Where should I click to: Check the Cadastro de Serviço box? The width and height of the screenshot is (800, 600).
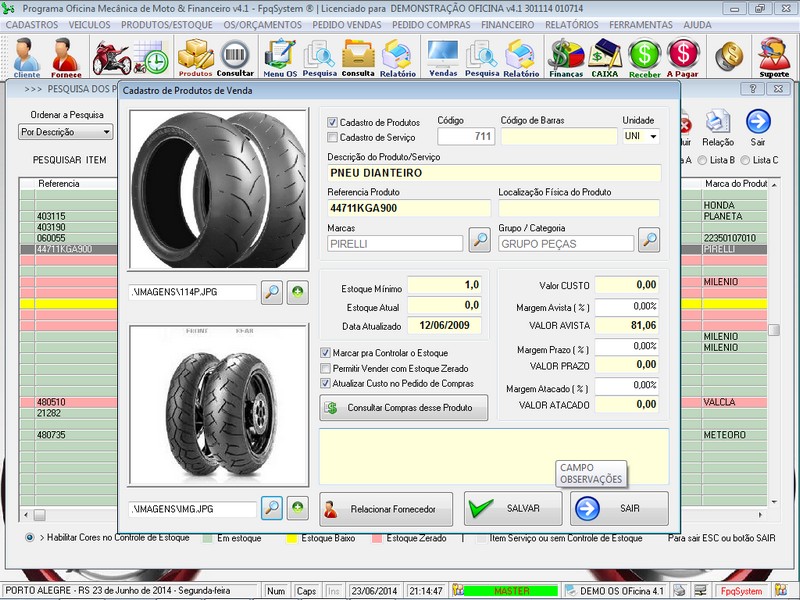coord(334,137)
